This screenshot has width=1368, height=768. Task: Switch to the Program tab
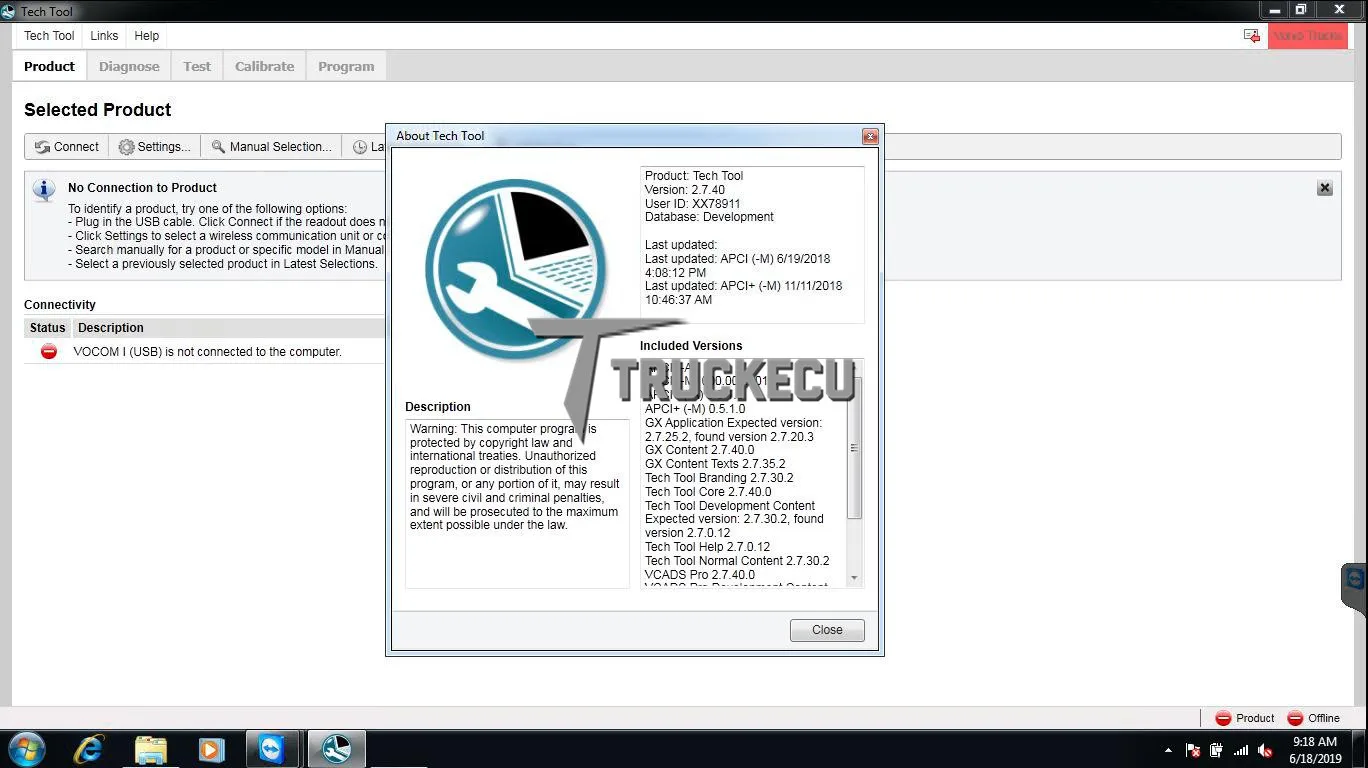pyautogui.click(x=346, y=66)
